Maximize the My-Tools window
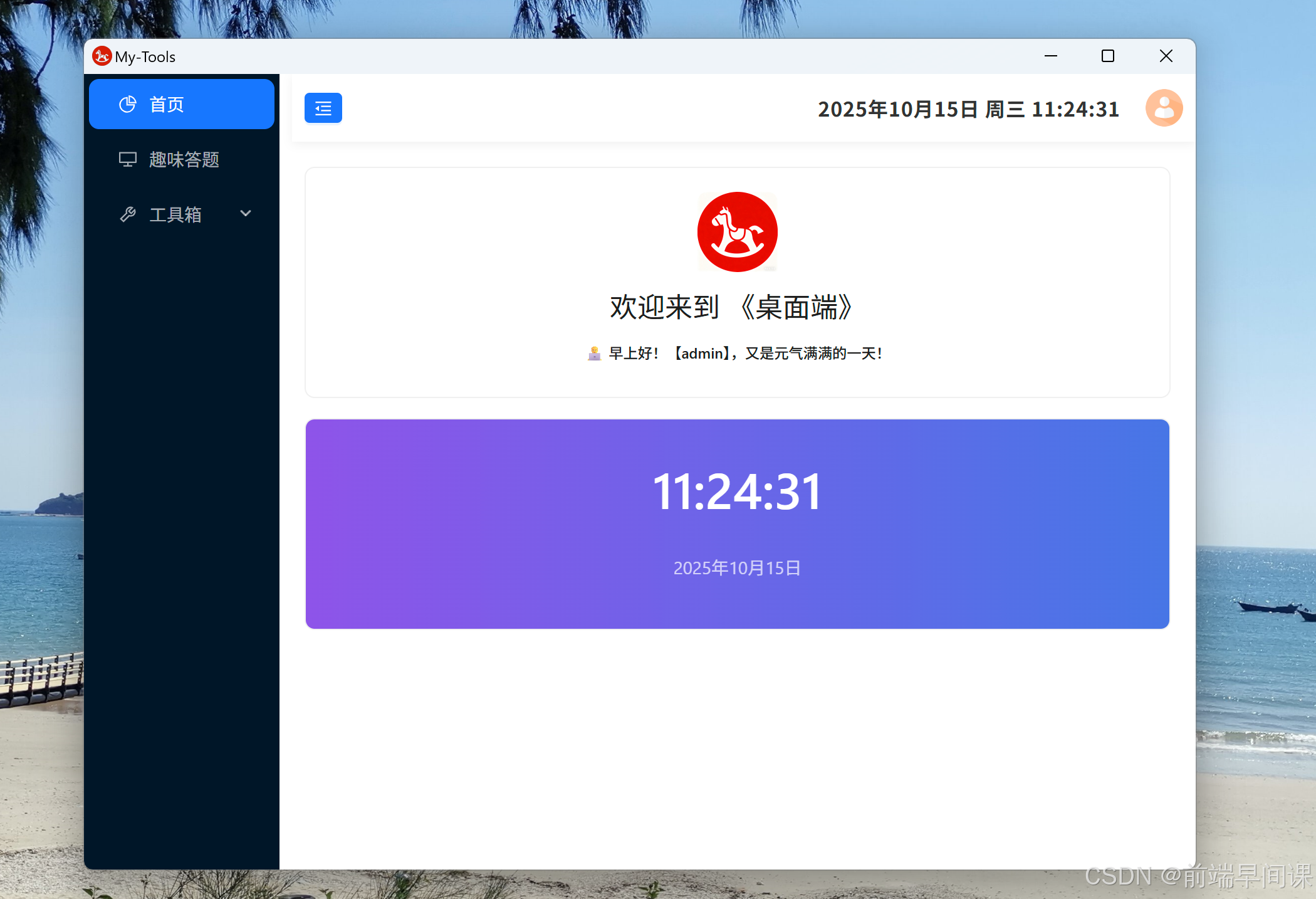The image size is (1316, 899). tap(1108, 56)
